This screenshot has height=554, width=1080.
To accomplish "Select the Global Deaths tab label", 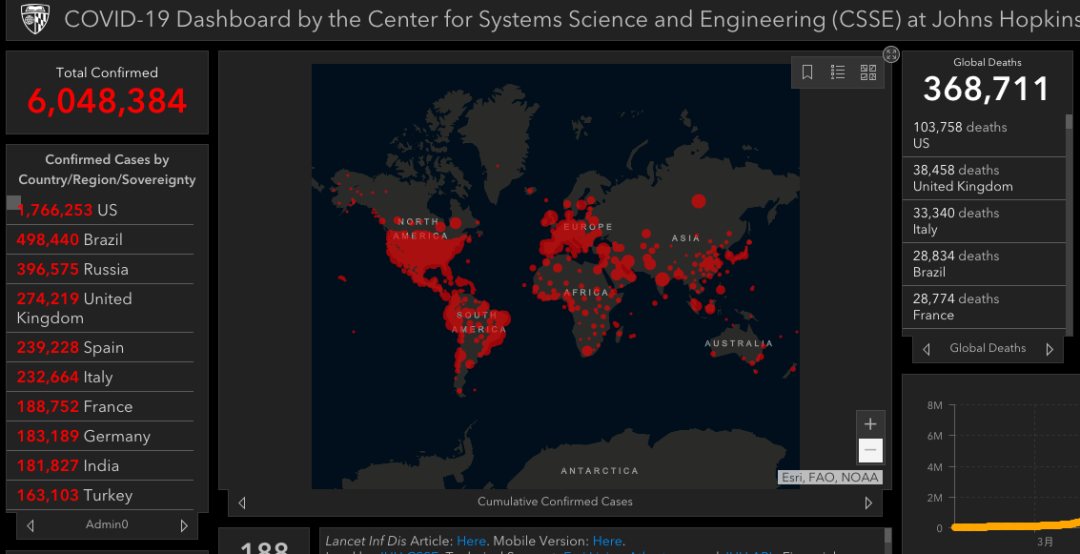I will (988, 348).
